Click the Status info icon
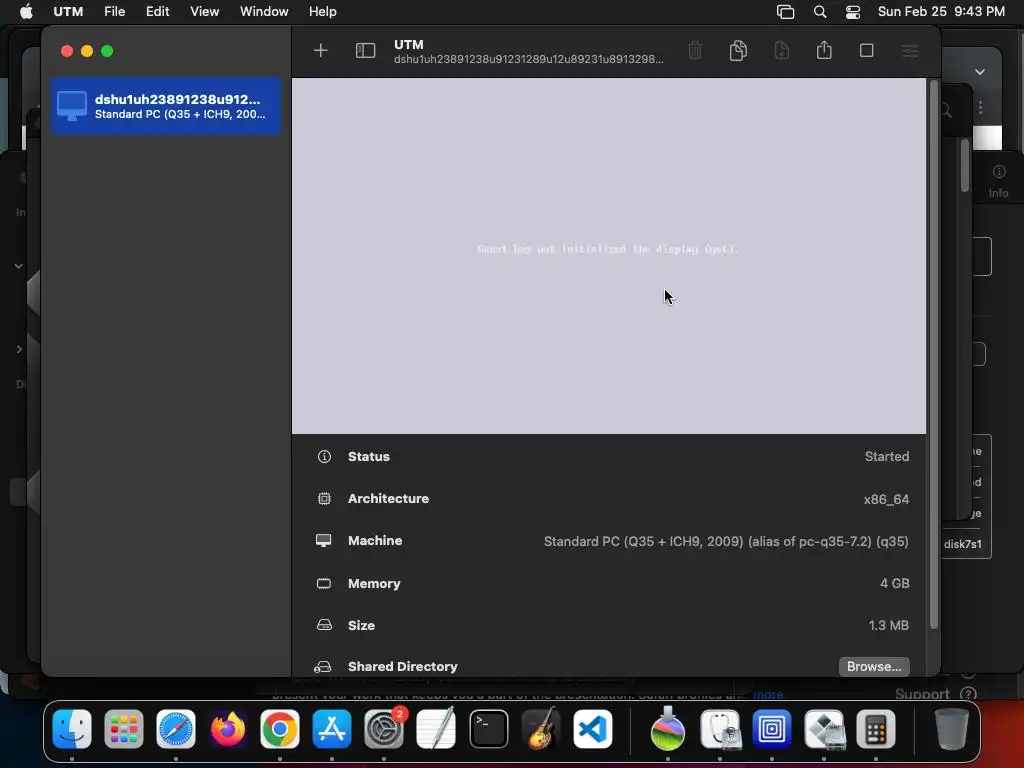The width and height of the screenshot is (1024, 768). (324, 456)
